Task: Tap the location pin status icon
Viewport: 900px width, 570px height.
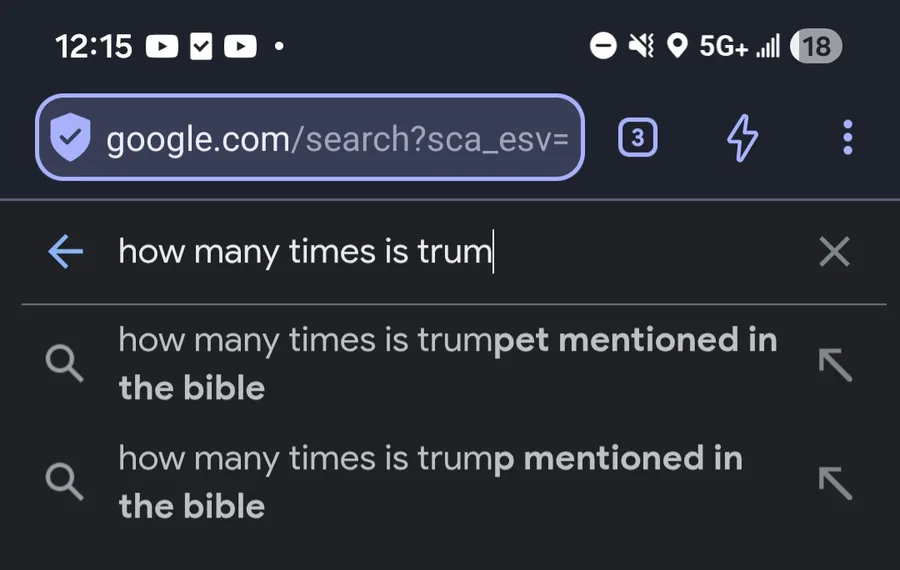Action: 677,46
